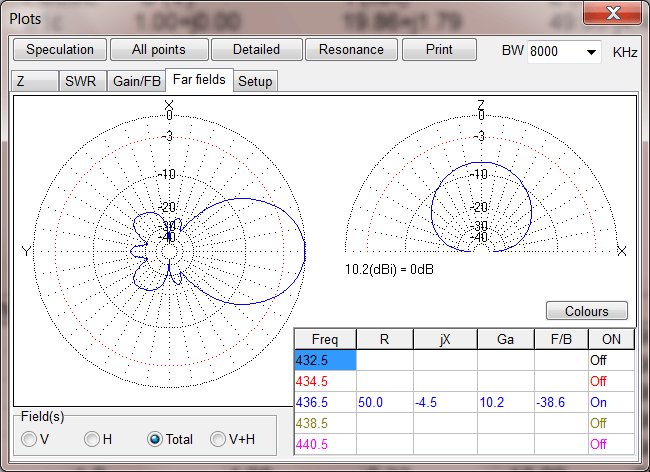Click the Speculation button

[60, 49]
